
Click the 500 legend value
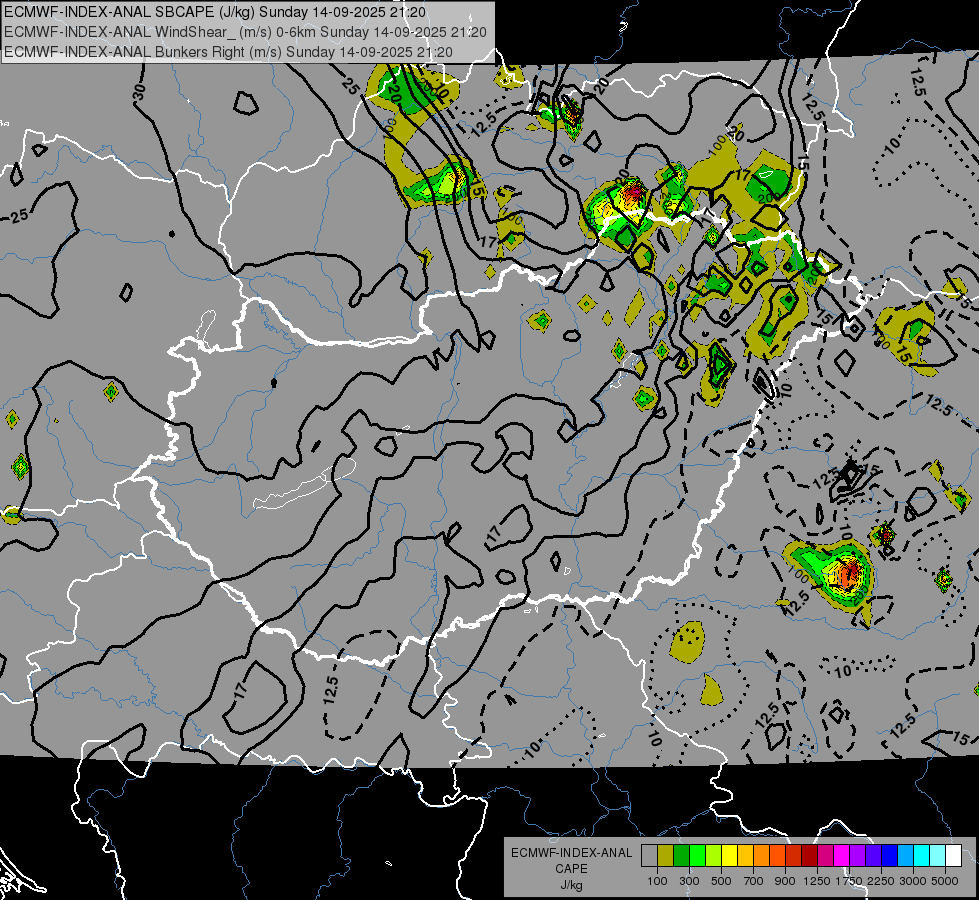tap(721, 881)
